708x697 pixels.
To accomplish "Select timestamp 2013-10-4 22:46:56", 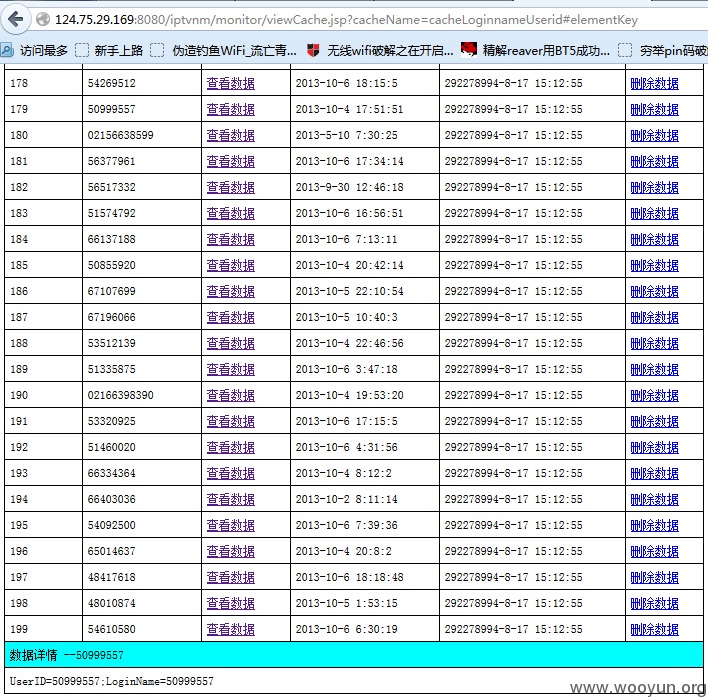I will [x=349, y=343].
